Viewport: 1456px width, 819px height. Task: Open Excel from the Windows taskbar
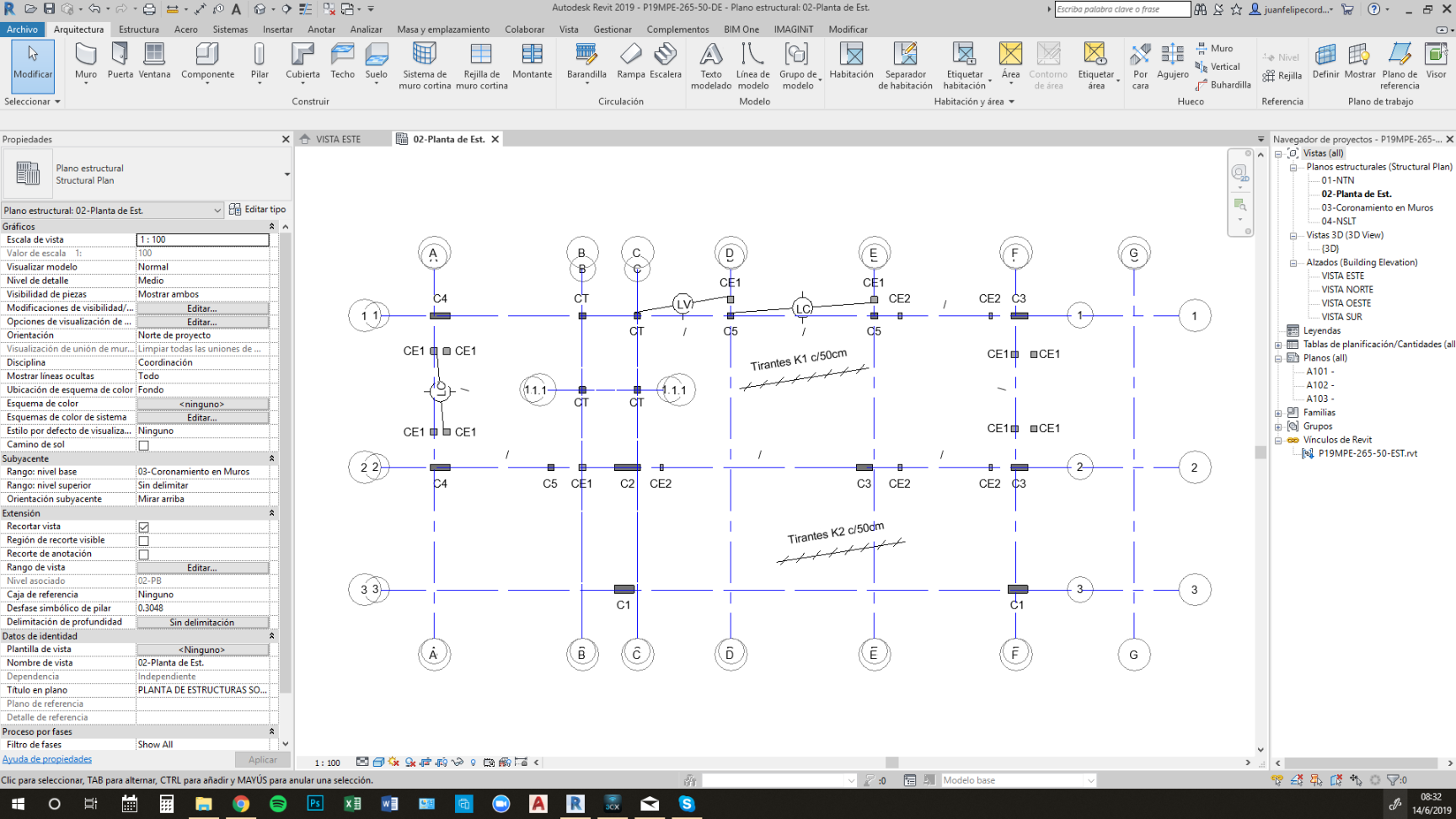(x=353, y=804)
